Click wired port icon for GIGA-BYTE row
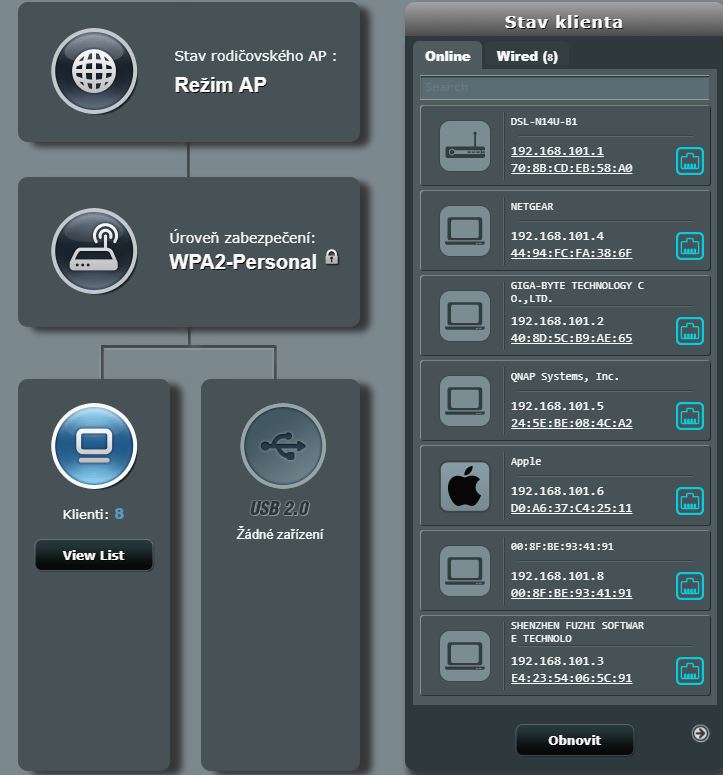Image resolution: width=723 pixels, height=775 pixels. [690, 331]
